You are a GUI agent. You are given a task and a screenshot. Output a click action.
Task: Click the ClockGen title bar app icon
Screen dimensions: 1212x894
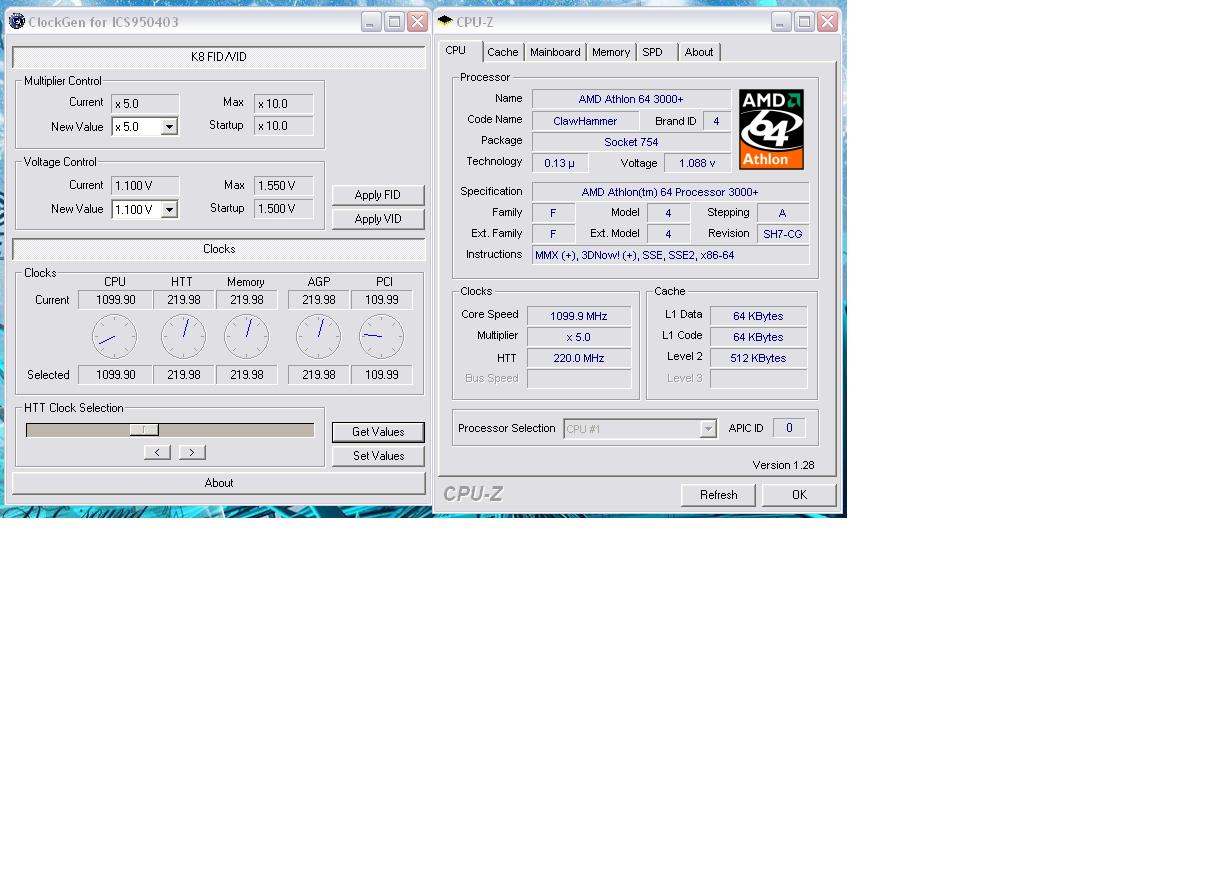click(x=17, y=21)
